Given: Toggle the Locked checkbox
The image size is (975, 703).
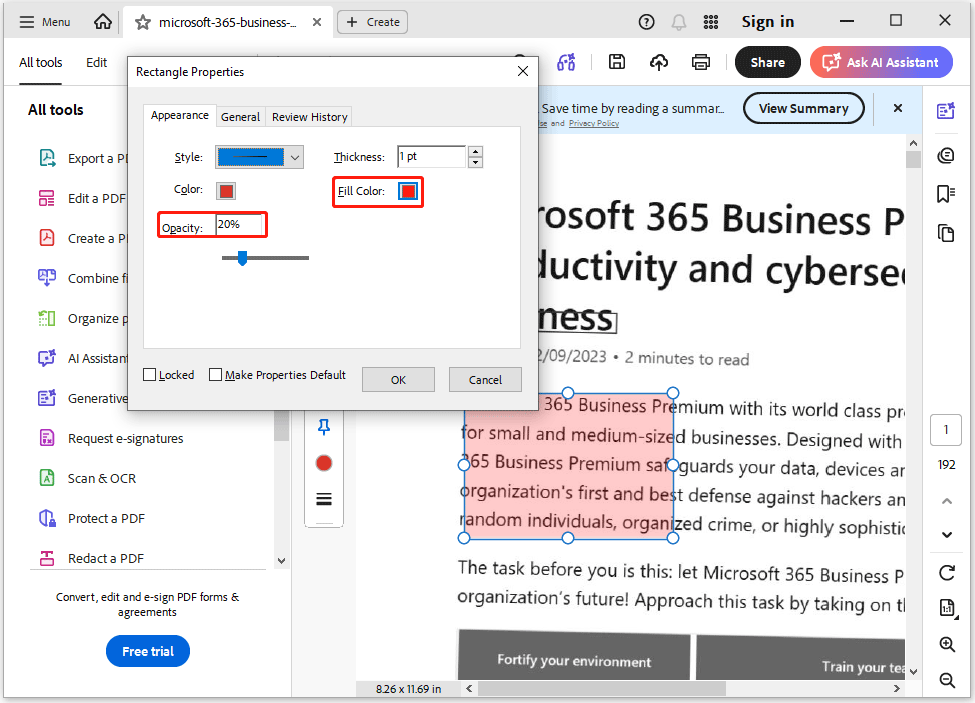Looking at the screenshot, I should click(149, 375).
